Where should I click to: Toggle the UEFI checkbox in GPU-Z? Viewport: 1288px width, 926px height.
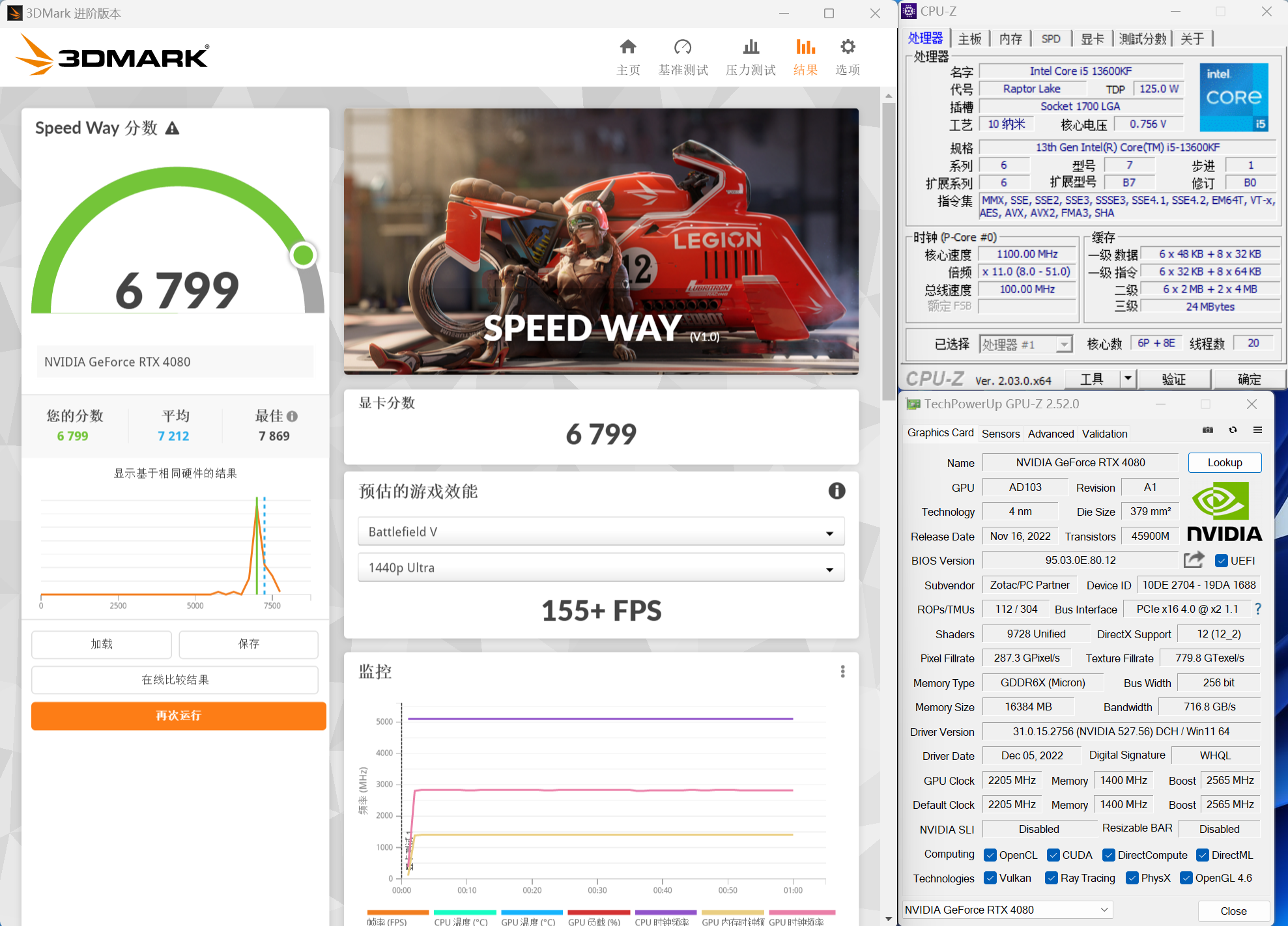[1222, 560]
